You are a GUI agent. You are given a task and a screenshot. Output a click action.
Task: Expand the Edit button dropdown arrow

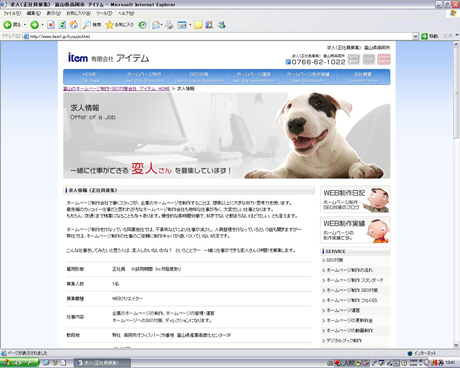point(190,25)
